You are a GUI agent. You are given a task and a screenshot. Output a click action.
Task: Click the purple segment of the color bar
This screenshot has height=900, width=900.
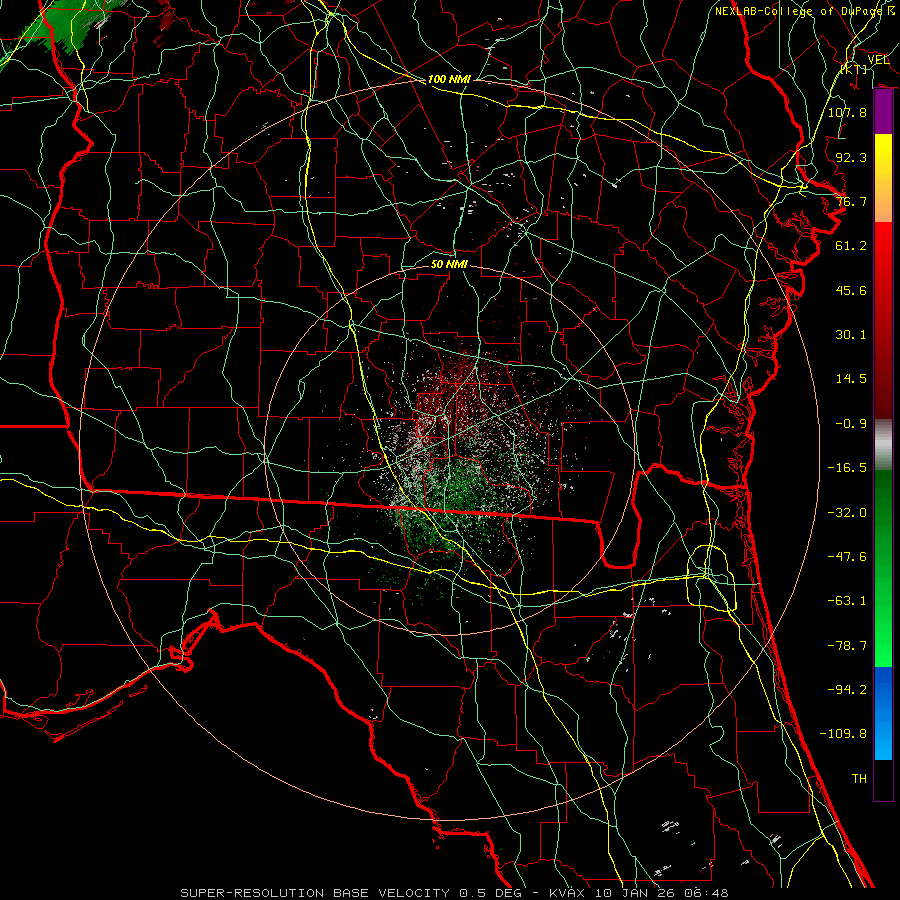(883, 112)
